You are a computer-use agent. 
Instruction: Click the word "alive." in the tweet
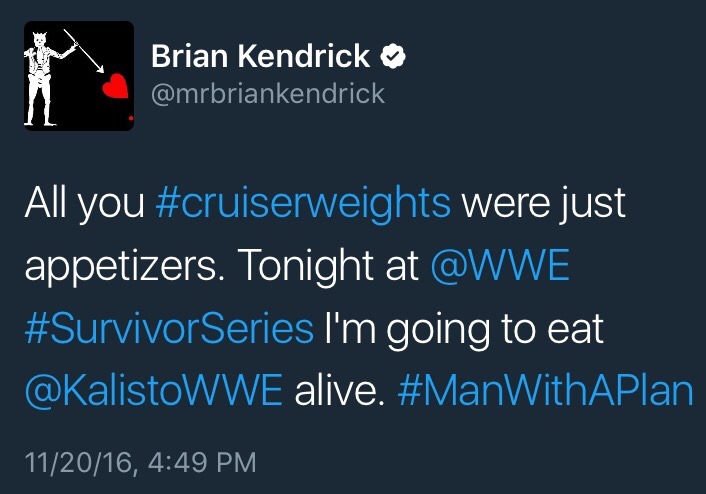click(x=341, y=389)
